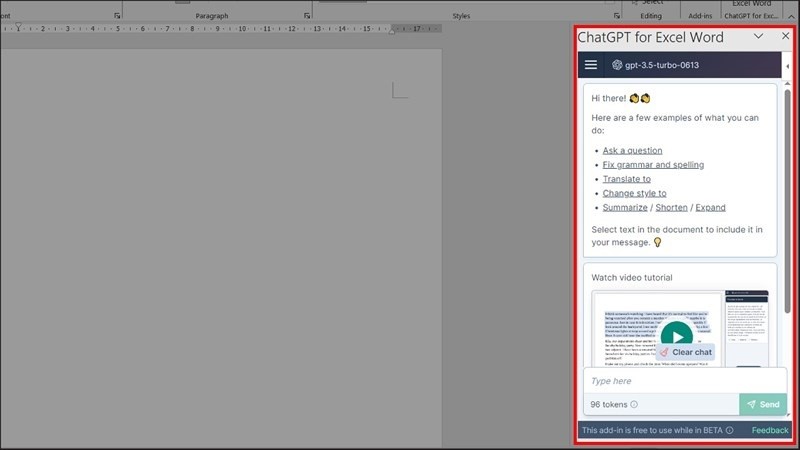Select the "Summarize" example link
The width and height of the screenshot is (800, 450).
click(x=625, y=208)
